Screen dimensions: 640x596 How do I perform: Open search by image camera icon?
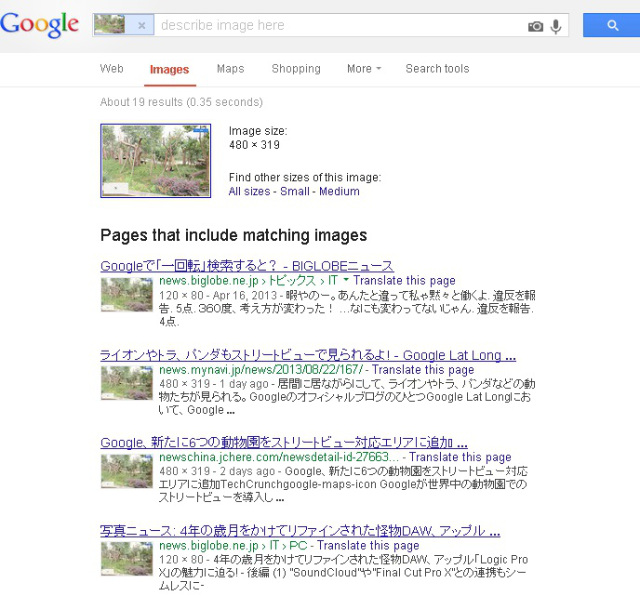[536, 27]
